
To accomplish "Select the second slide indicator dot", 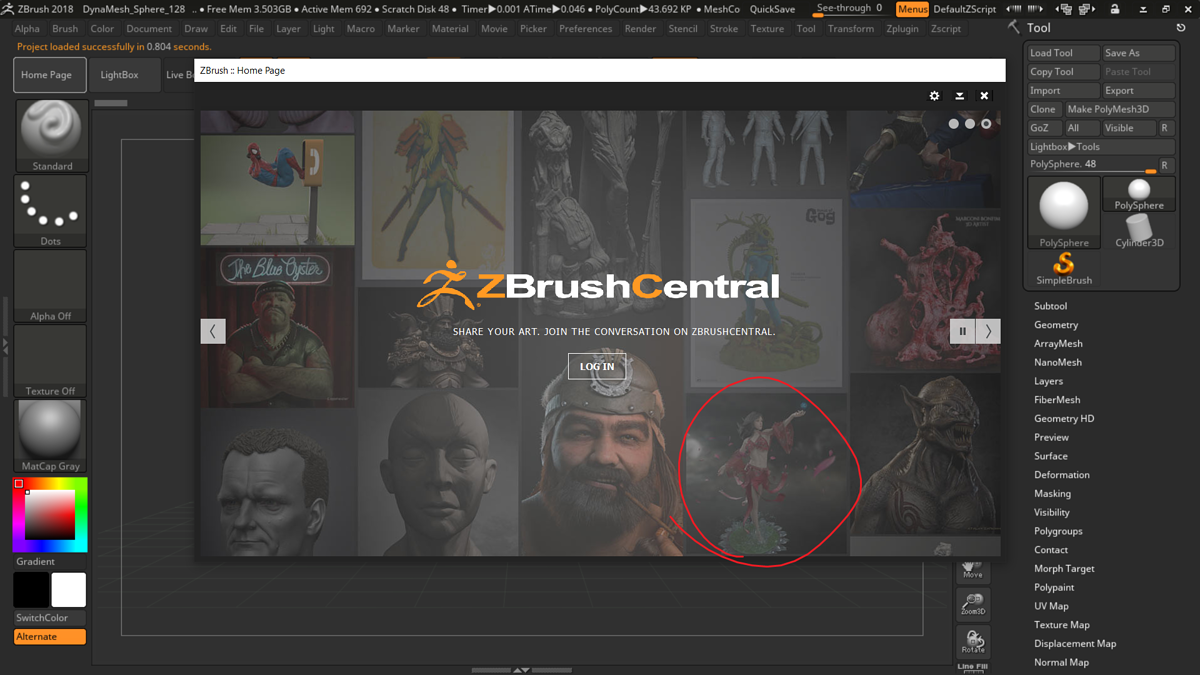I will (970, 124).
